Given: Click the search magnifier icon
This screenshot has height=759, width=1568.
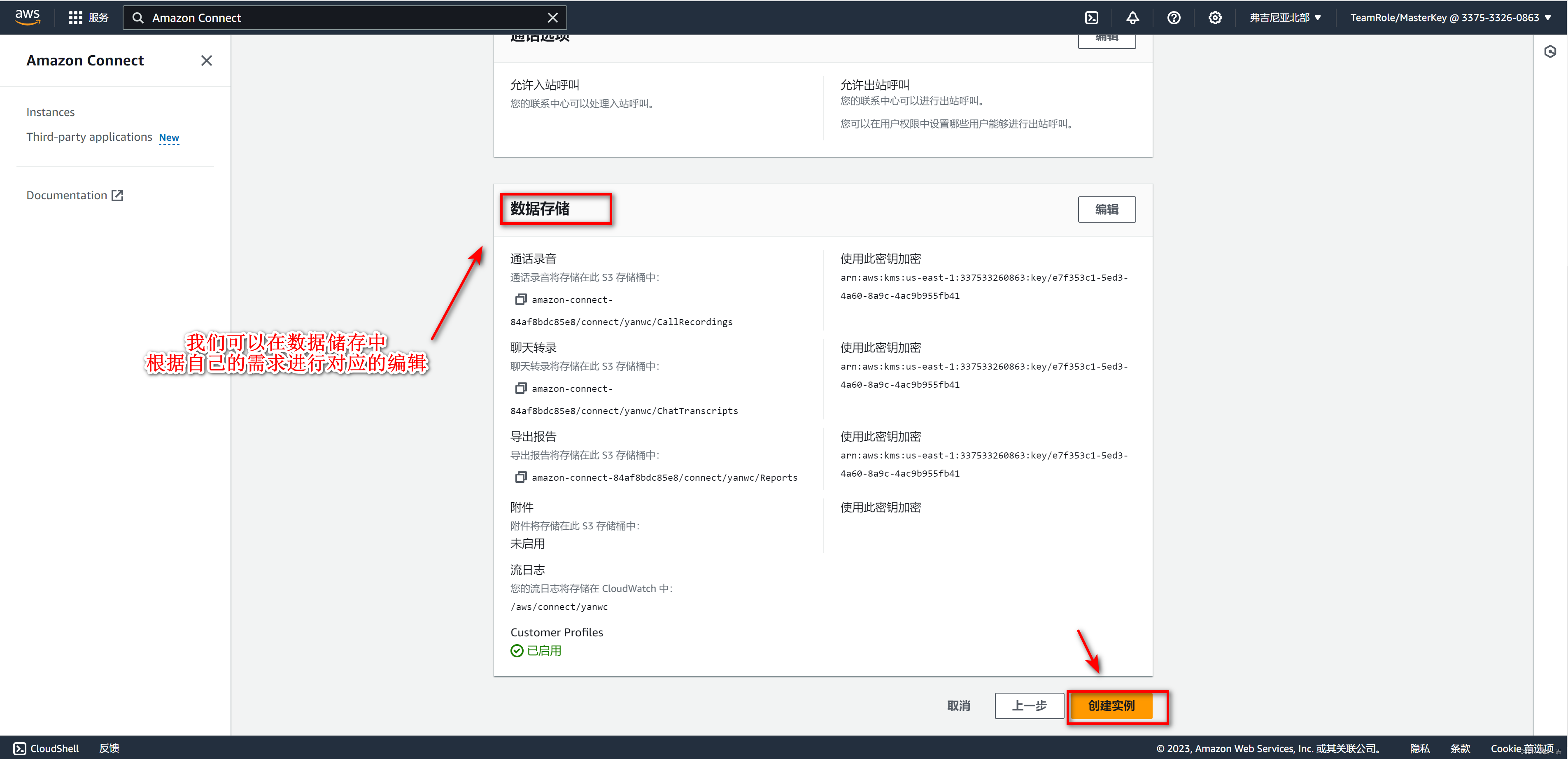Looking at the screenshot, I should pyautogui.click(x=138, y=18).
